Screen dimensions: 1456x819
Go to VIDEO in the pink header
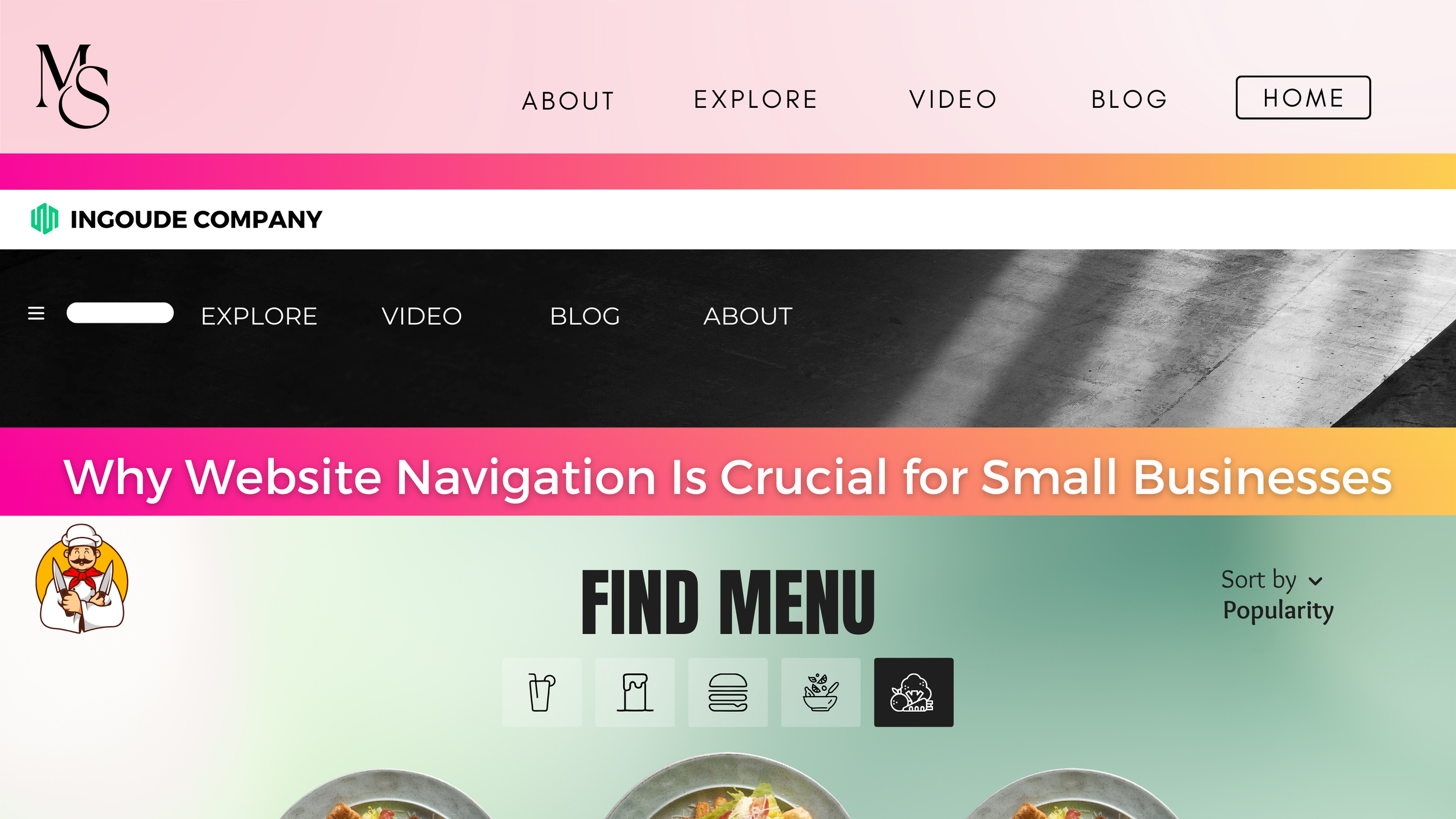click(953, 100)
